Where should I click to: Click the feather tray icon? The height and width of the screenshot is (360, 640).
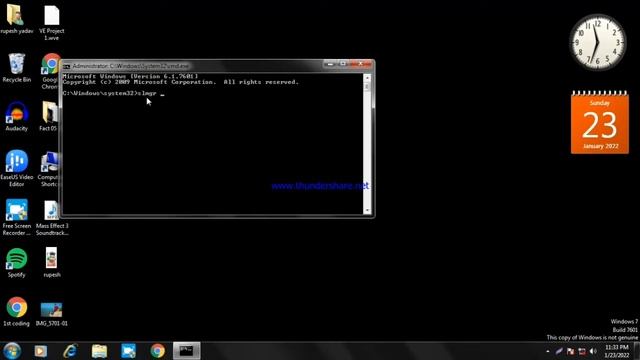point(559,351)
